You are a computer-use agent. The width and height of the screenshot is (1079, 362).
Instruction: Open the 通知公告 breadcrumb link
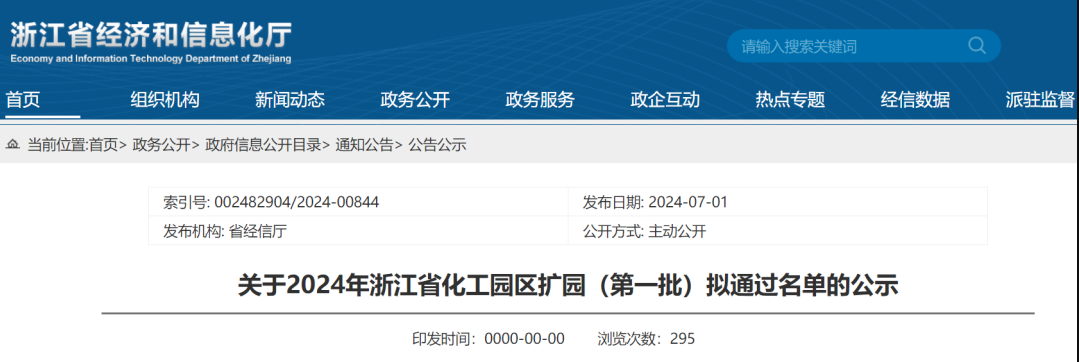[x=364, y=145]
